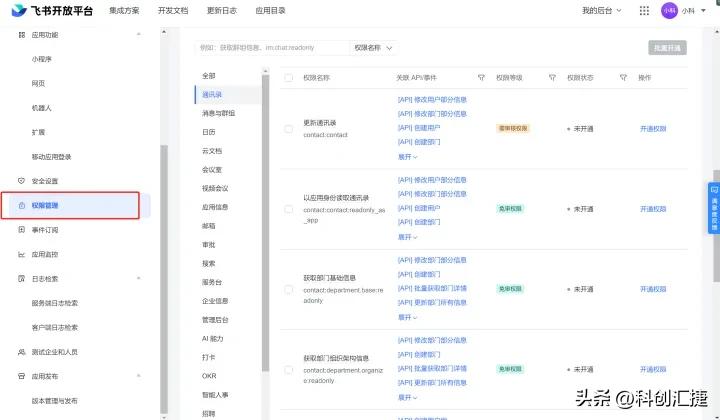Click the purple user avatar
720x420 pixels.
pos(670,10)
